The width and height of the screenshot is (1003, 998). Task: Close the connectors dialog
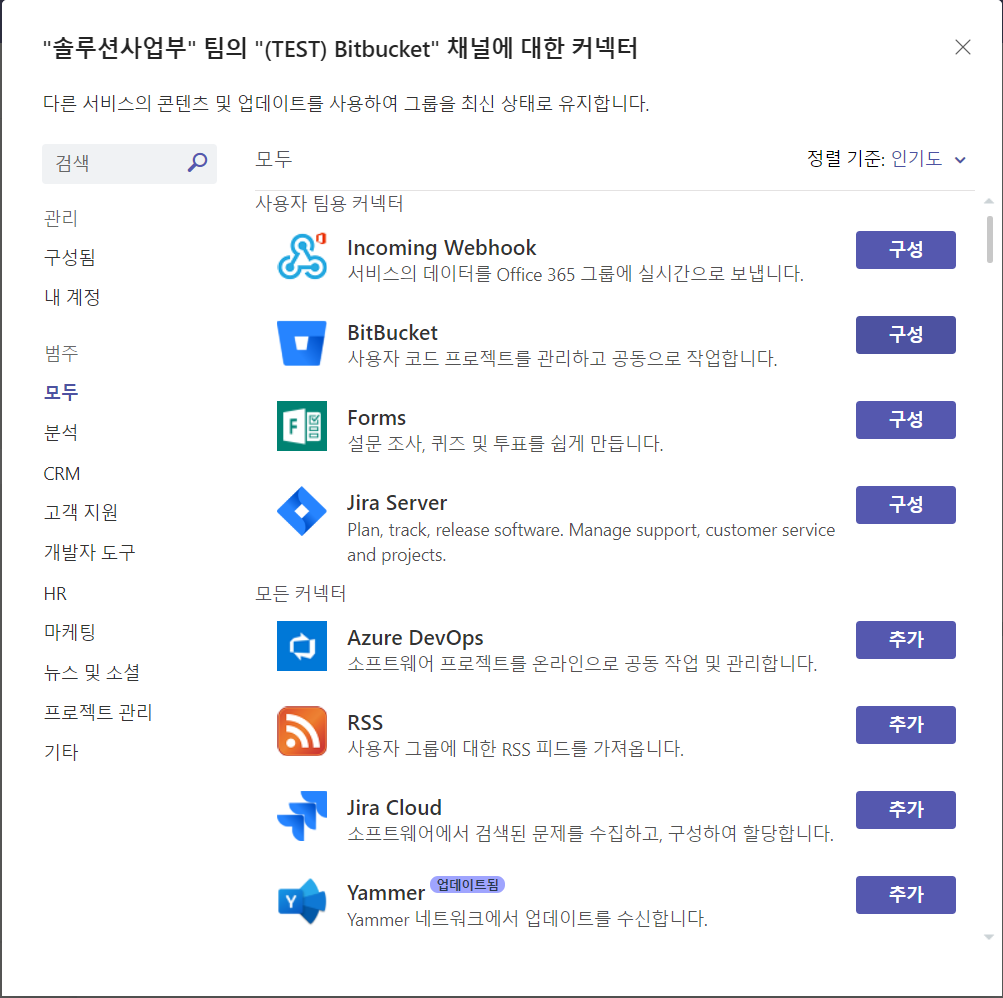click(962, 47)
